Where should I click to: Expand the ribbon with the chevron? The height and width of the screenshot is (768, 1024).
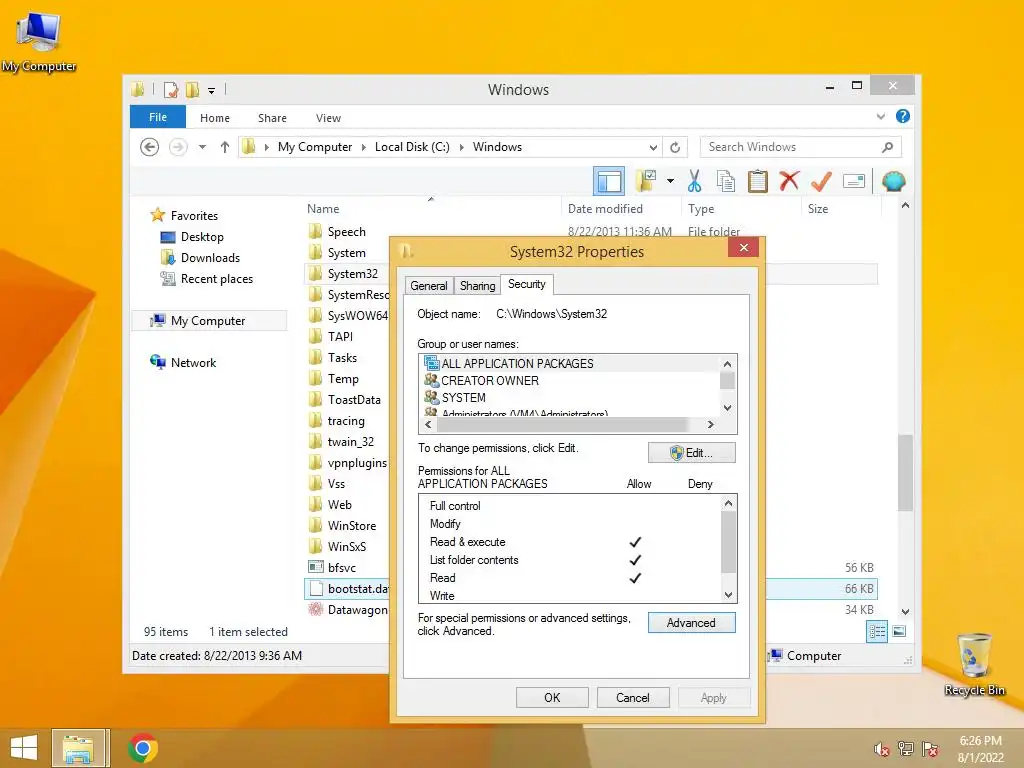click(880, 116)
